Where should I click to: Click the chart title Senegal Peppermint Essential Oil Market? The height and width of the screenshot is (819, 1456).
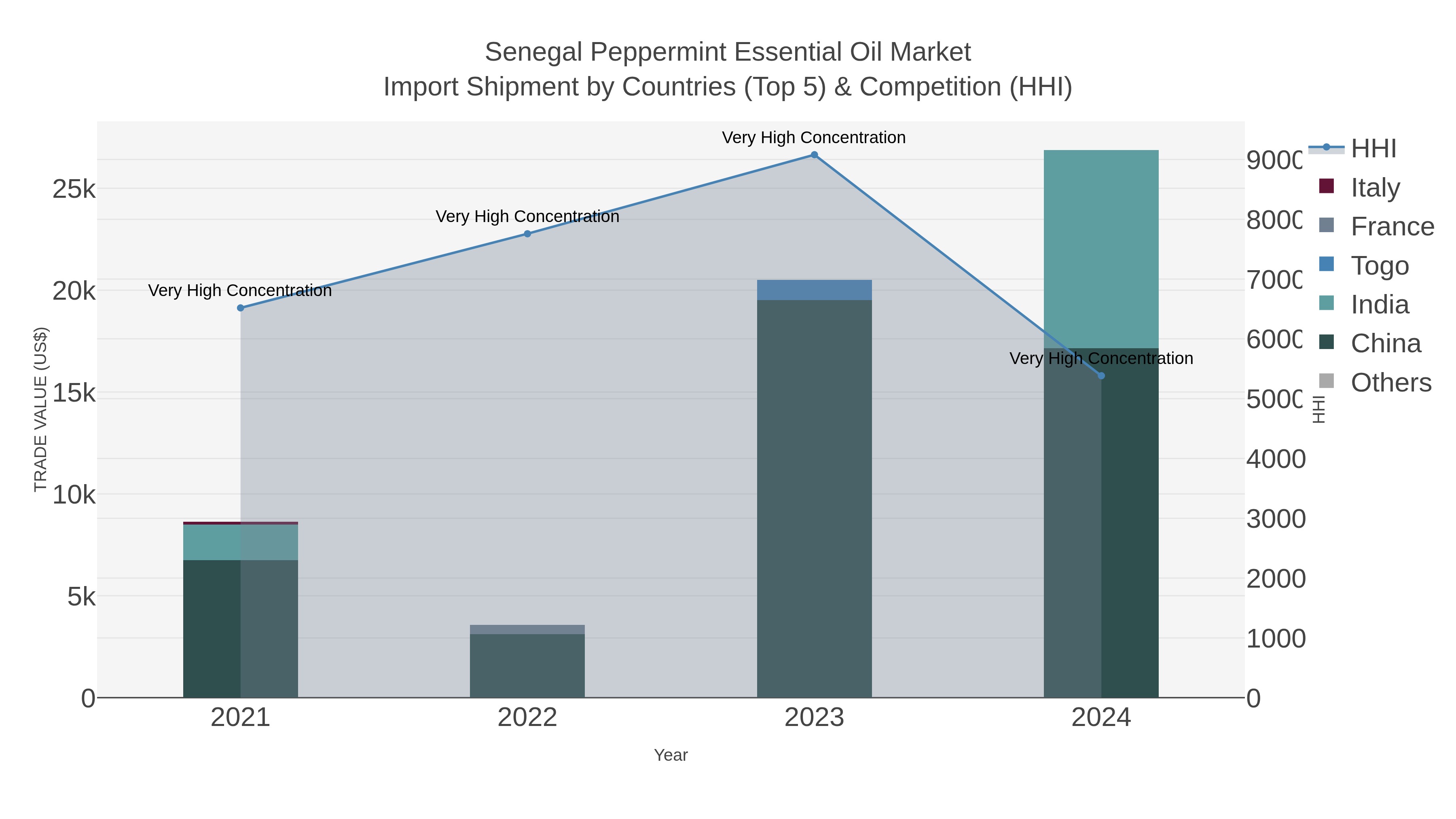tap(728, 52)
